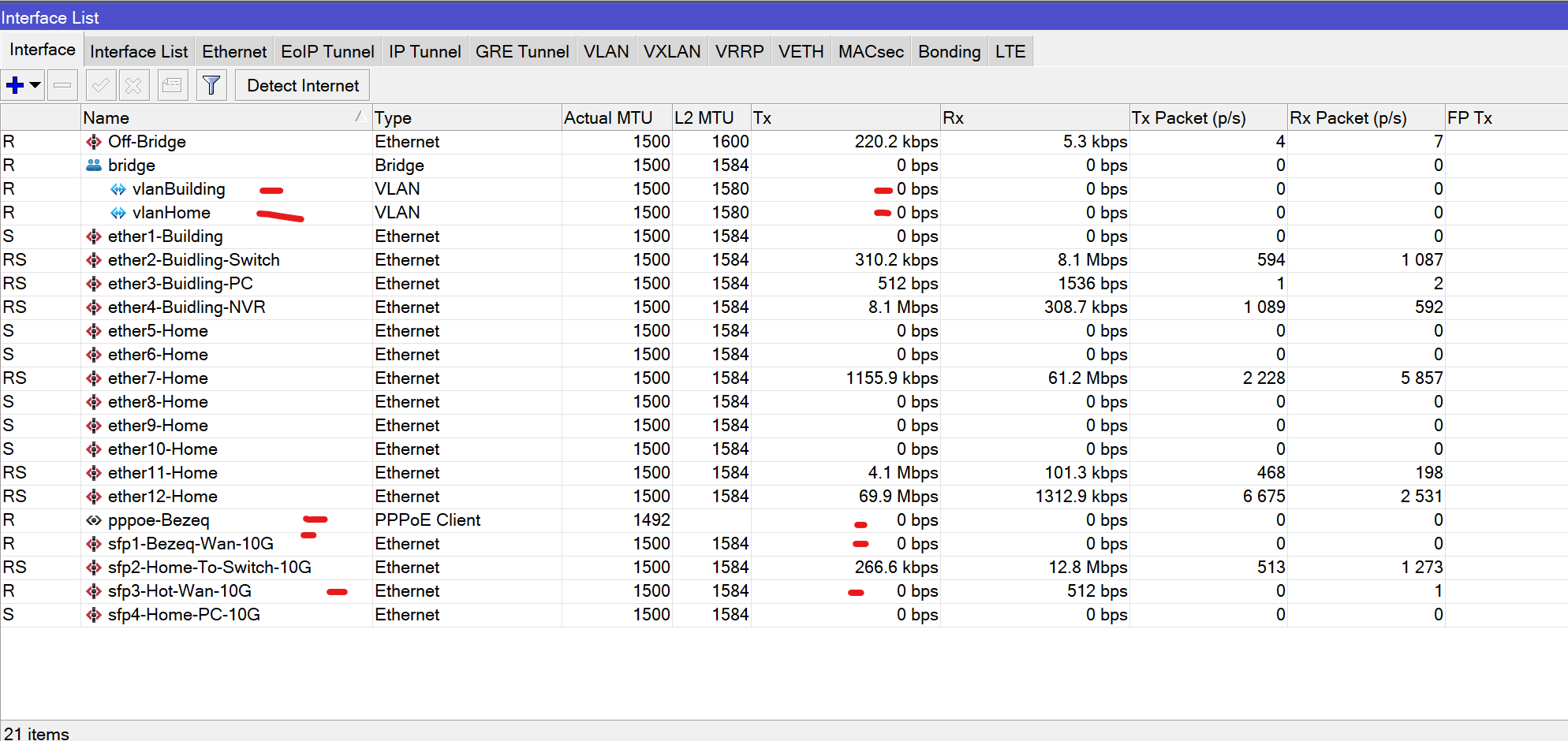Click the VLAN icon beside vlanHome
The image size is (1568, 741).
point(119,212)
